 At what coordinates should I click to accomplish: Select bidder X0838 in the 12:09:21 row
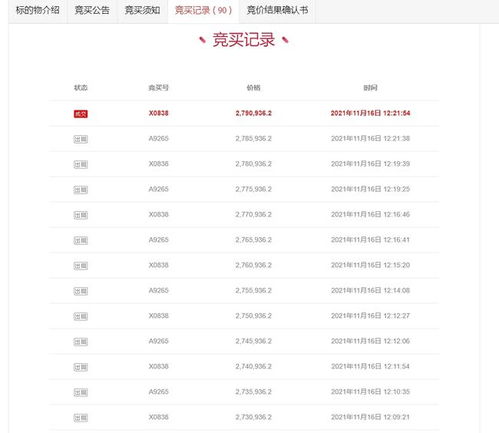coord(159,417)
